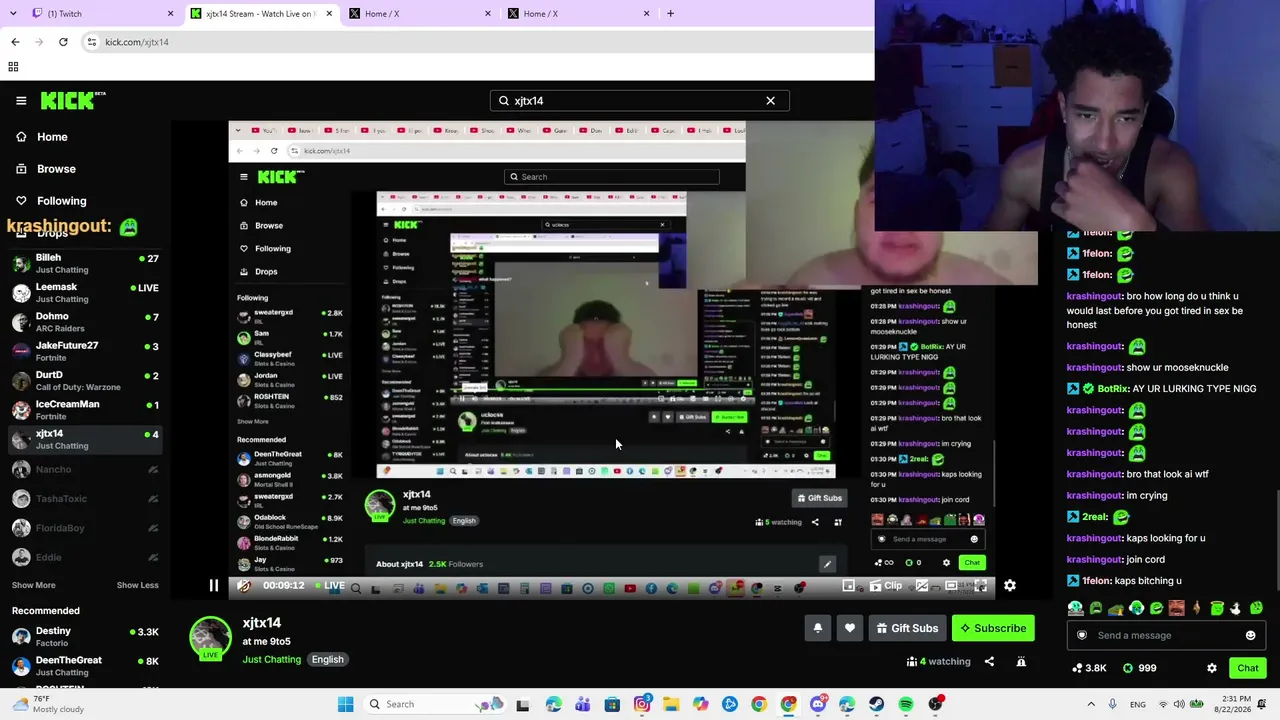The image size is (1280, 720).
Task: Open the stream player settings gear
Action: pyautogui.click(x=1010, y=586)
